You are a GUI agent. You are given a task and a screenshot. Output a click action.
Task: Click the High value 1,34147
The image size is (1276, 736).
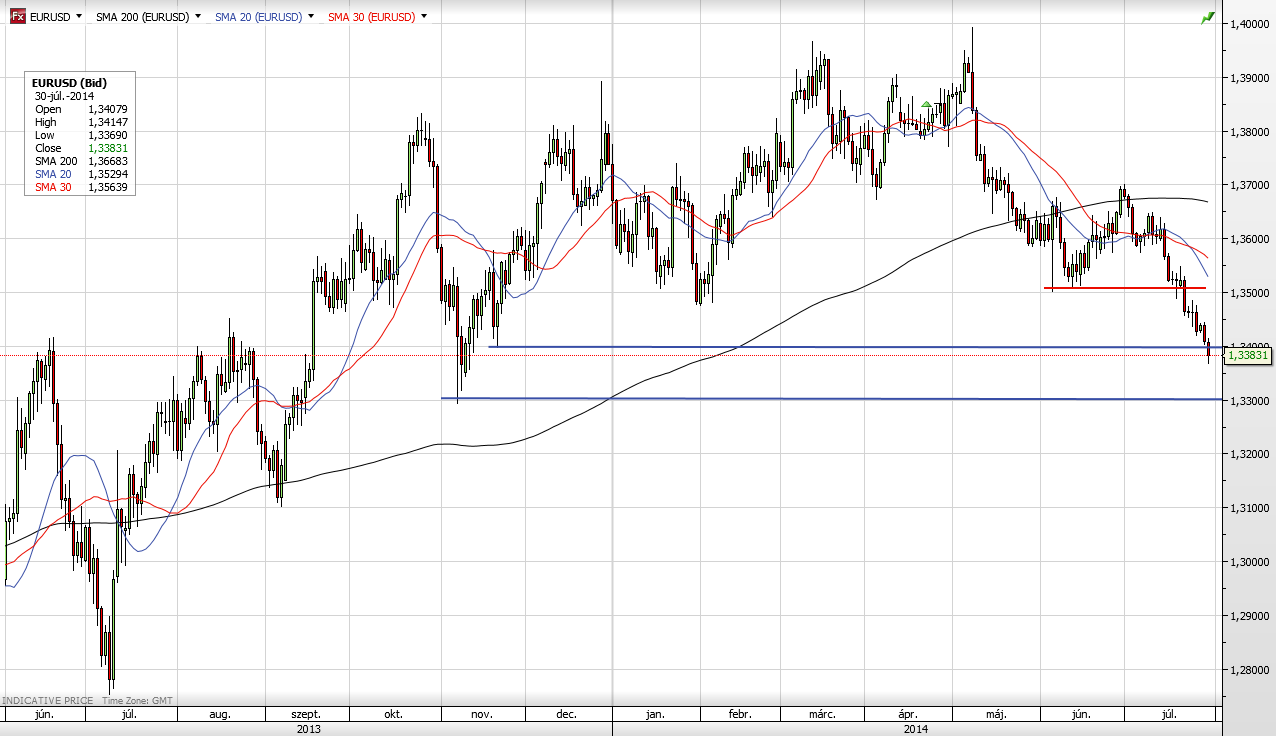click(108, 122)
